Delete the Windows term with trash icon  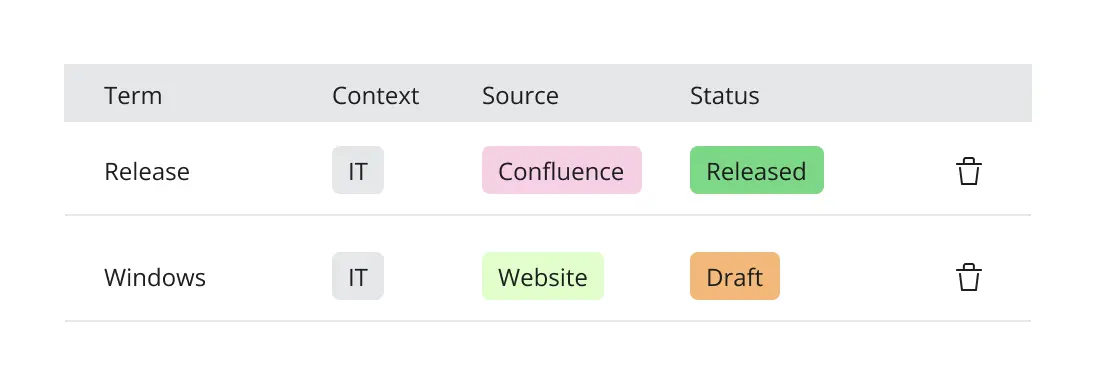[969, 277]
